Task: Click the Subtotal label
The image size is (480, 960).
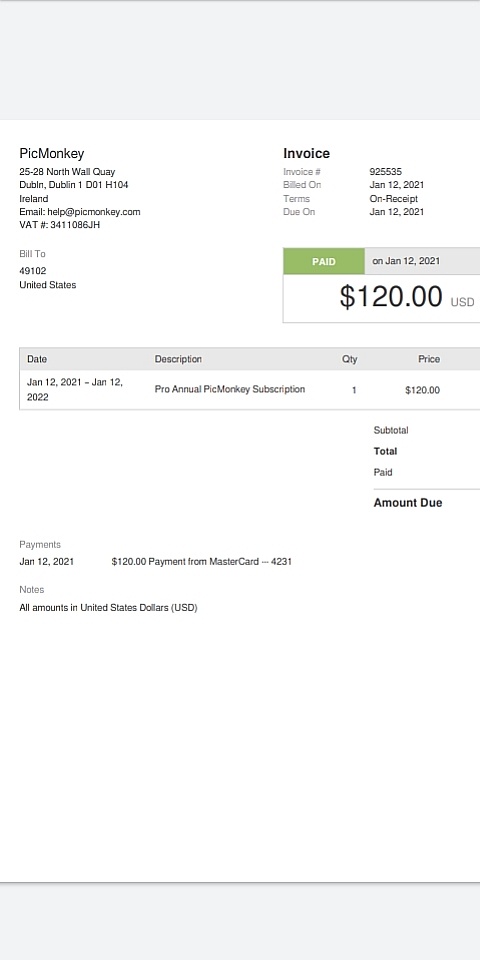Action: (x=391, y=430)
